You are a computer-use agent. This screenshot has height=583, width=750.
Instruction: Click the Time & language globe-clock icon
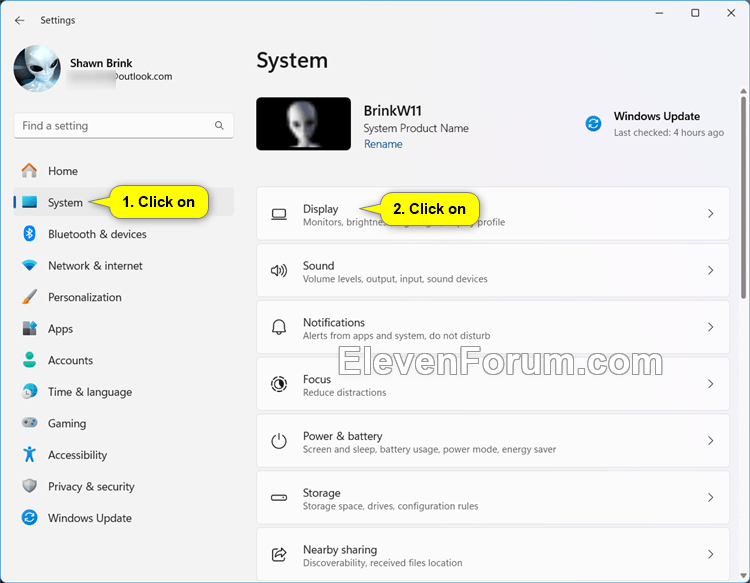click(29, 391)
